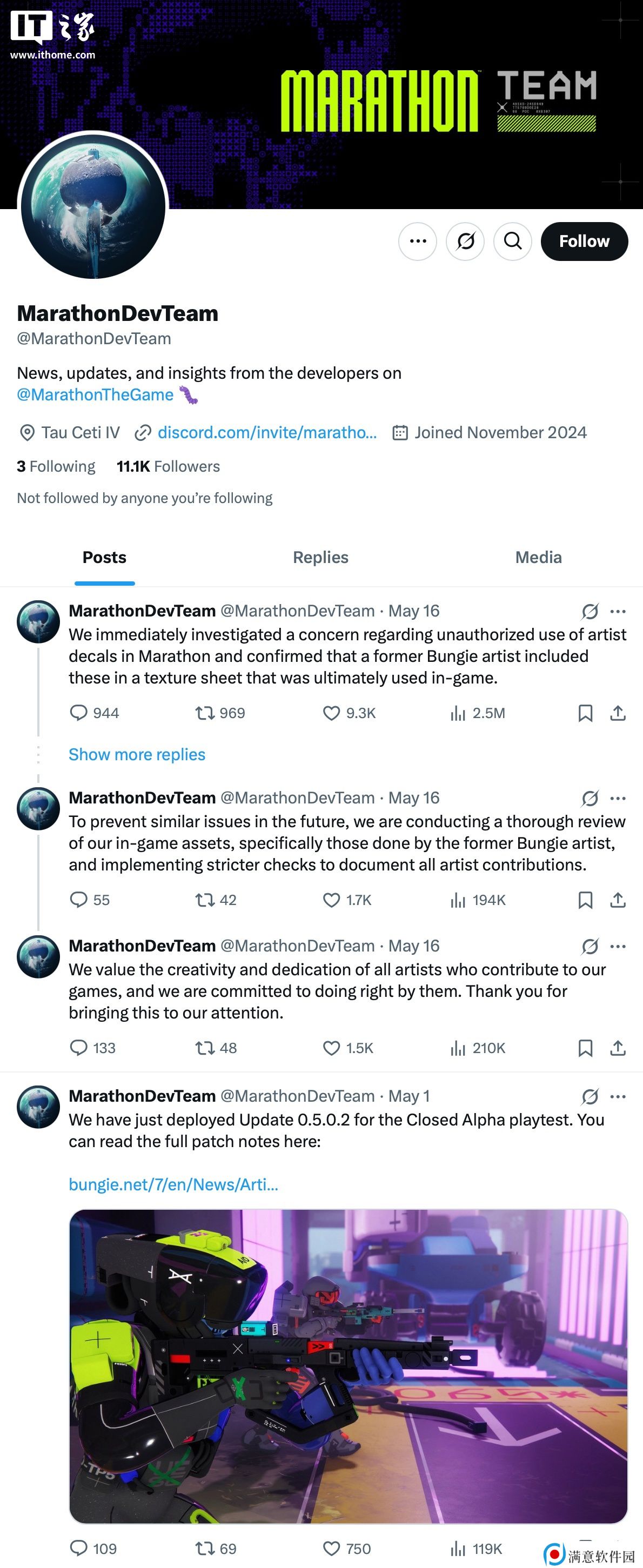Screen dimensions: 643x1568
Task: Bookmark the artist decals investigation post
Action: pyautogui.click(x=585, y=713)
